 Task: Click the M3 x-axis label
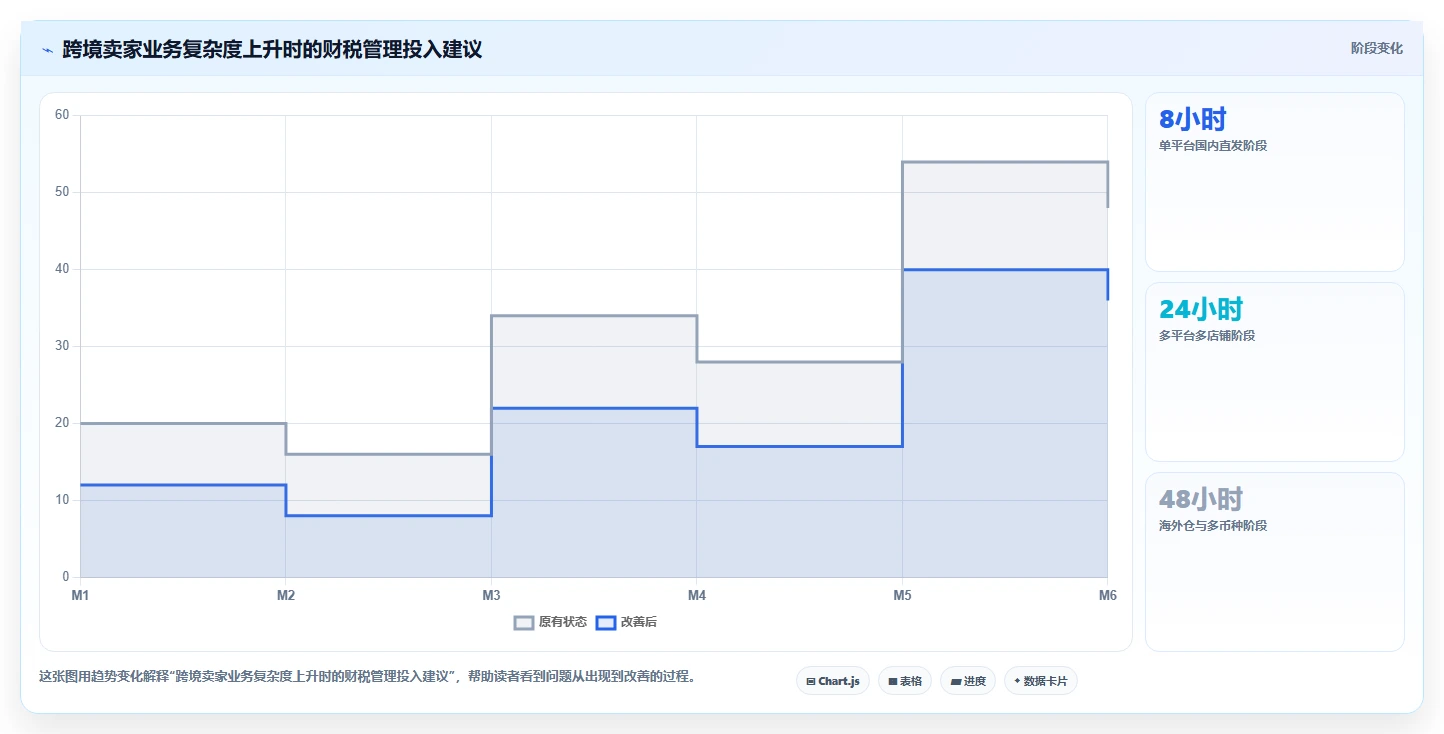coord(491,595)
